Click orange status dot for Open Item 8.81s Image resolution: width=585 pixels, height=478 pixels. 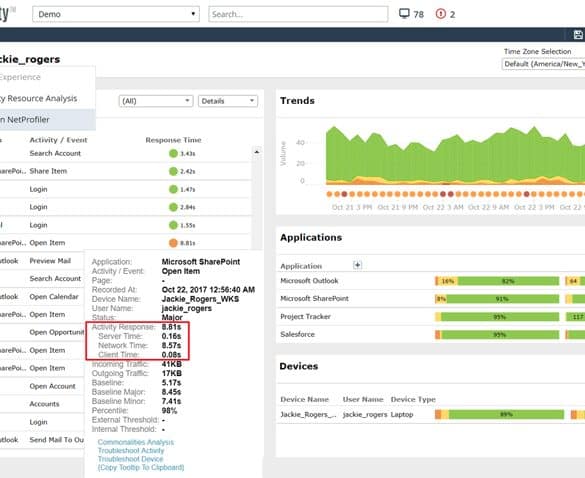click(x=173, y=243)
